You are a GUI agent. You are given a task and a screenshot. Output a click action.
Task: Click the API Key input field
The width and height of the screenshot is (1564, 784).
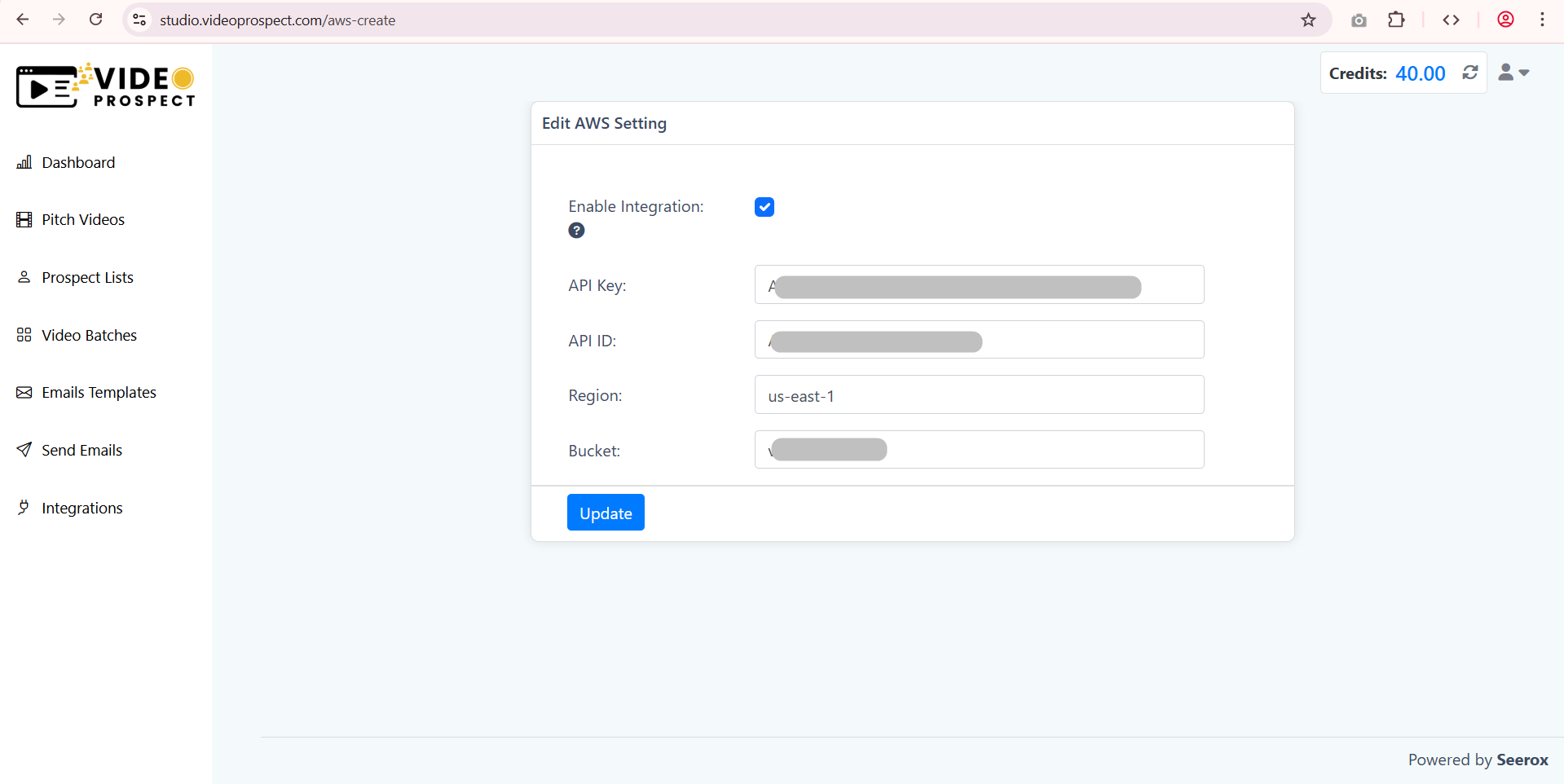978,285
